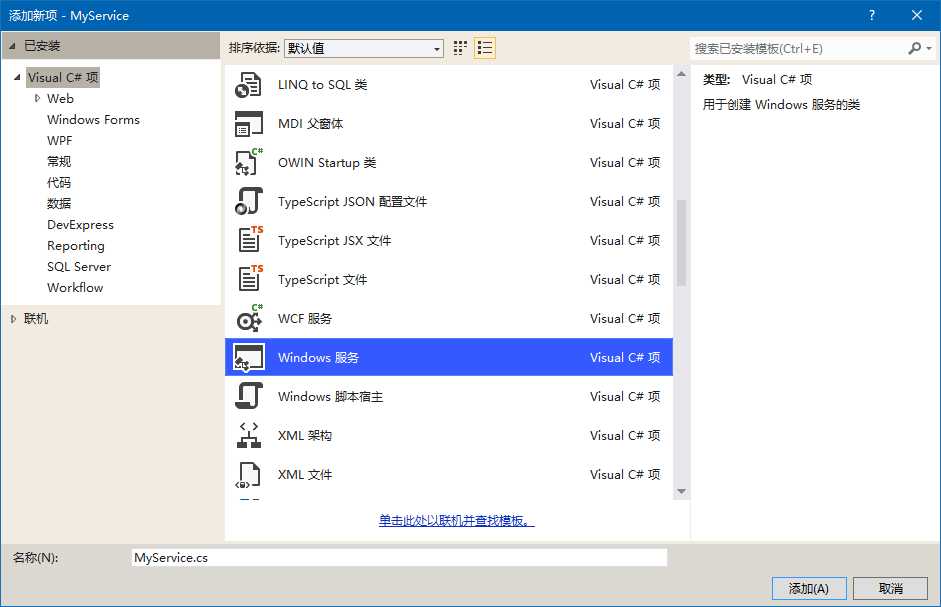The image size is (941, 607).
Task: Select TypeScript JSX 文件 text
Action: 334,241
